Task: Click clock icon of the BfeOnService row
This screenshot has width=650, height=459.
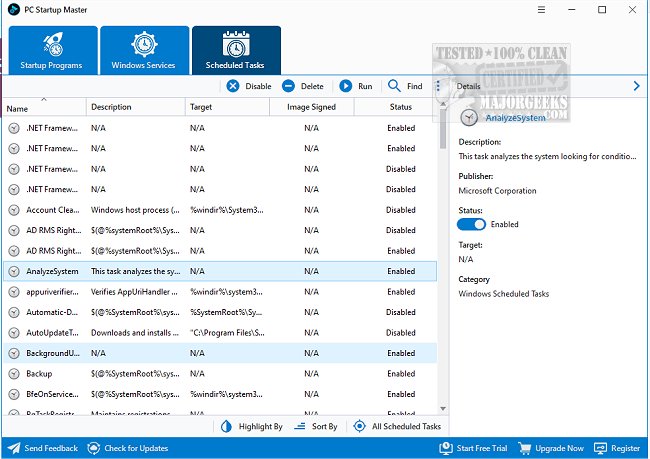Action: [14, 394]
